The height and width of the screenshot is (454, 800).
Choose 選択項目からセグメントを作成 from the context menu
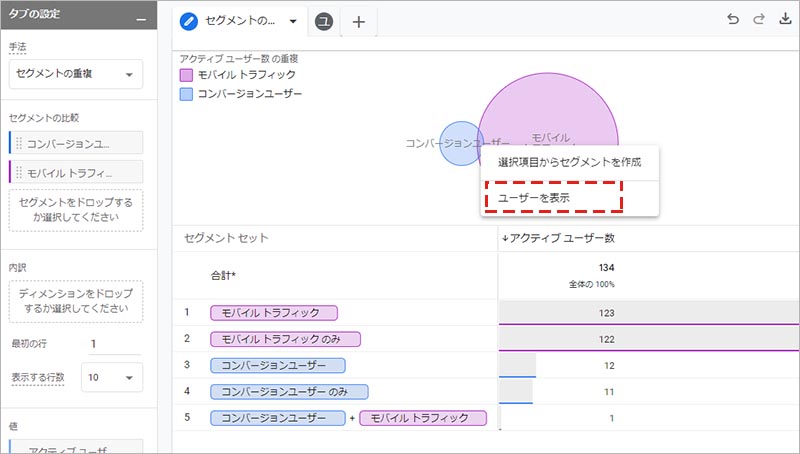tap(569, 162)
